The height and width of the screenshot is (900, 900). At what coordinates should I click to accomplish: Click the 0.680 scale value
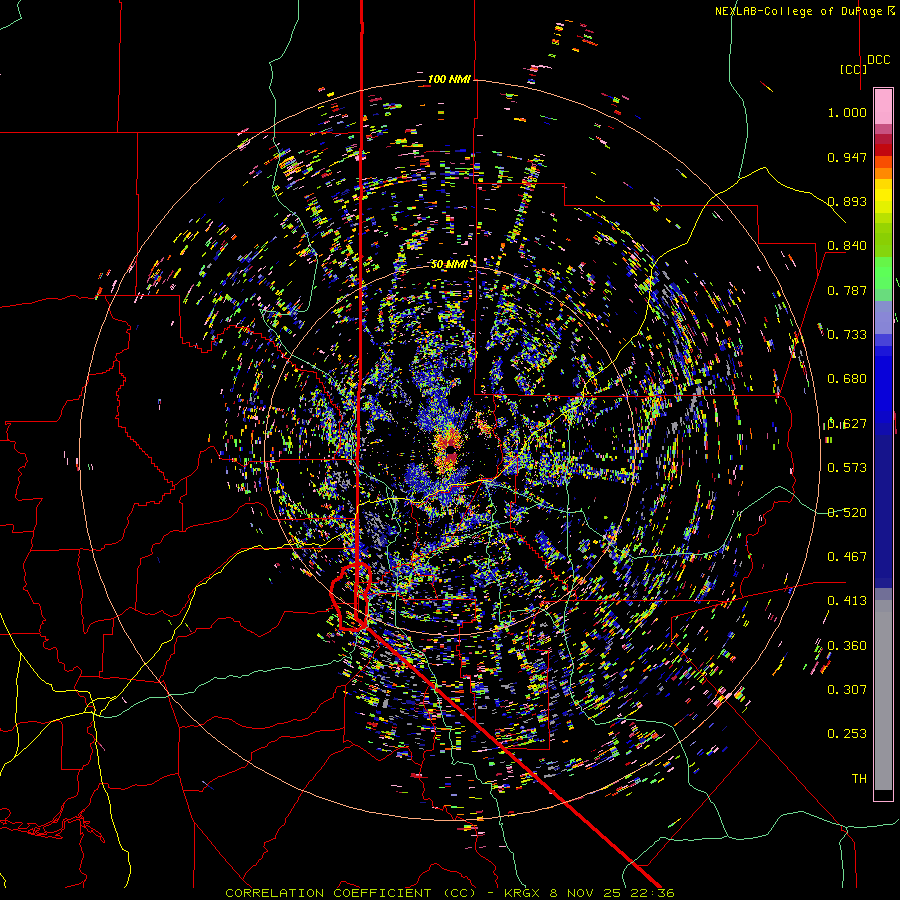tap(847, 379)
